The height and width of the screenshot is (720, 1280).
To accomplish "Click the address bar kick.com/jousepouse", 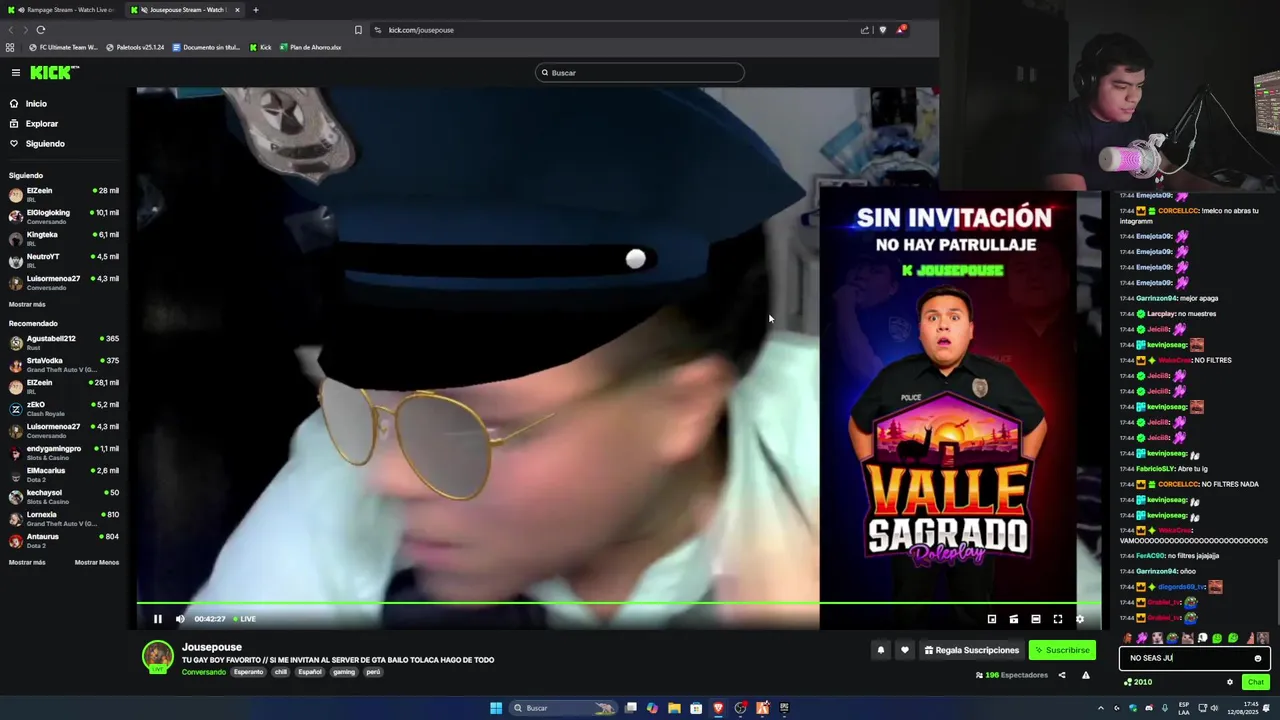I will point(421,30).
